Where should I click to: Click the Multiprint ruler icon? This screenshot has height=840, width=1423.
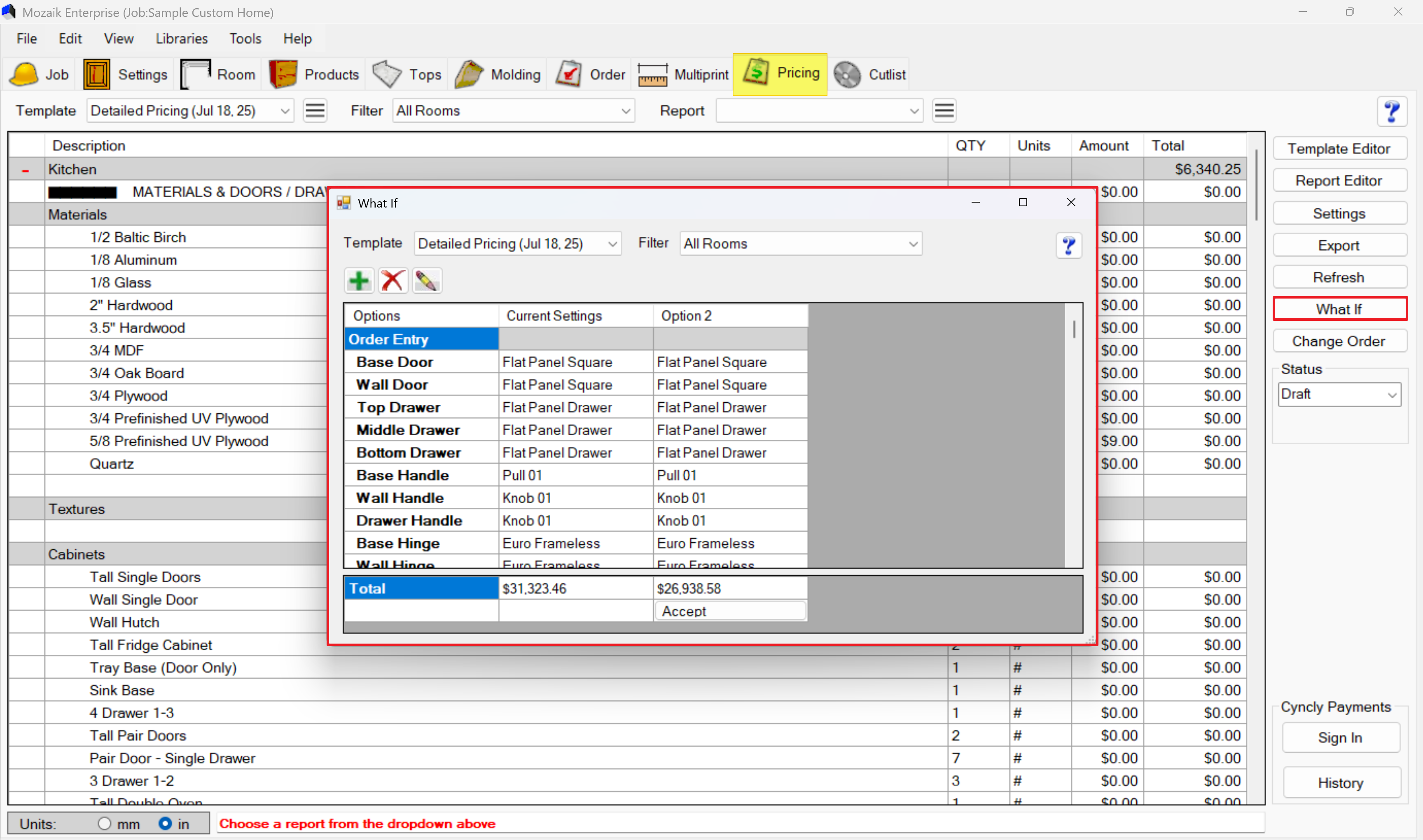[x=652, y=75]
